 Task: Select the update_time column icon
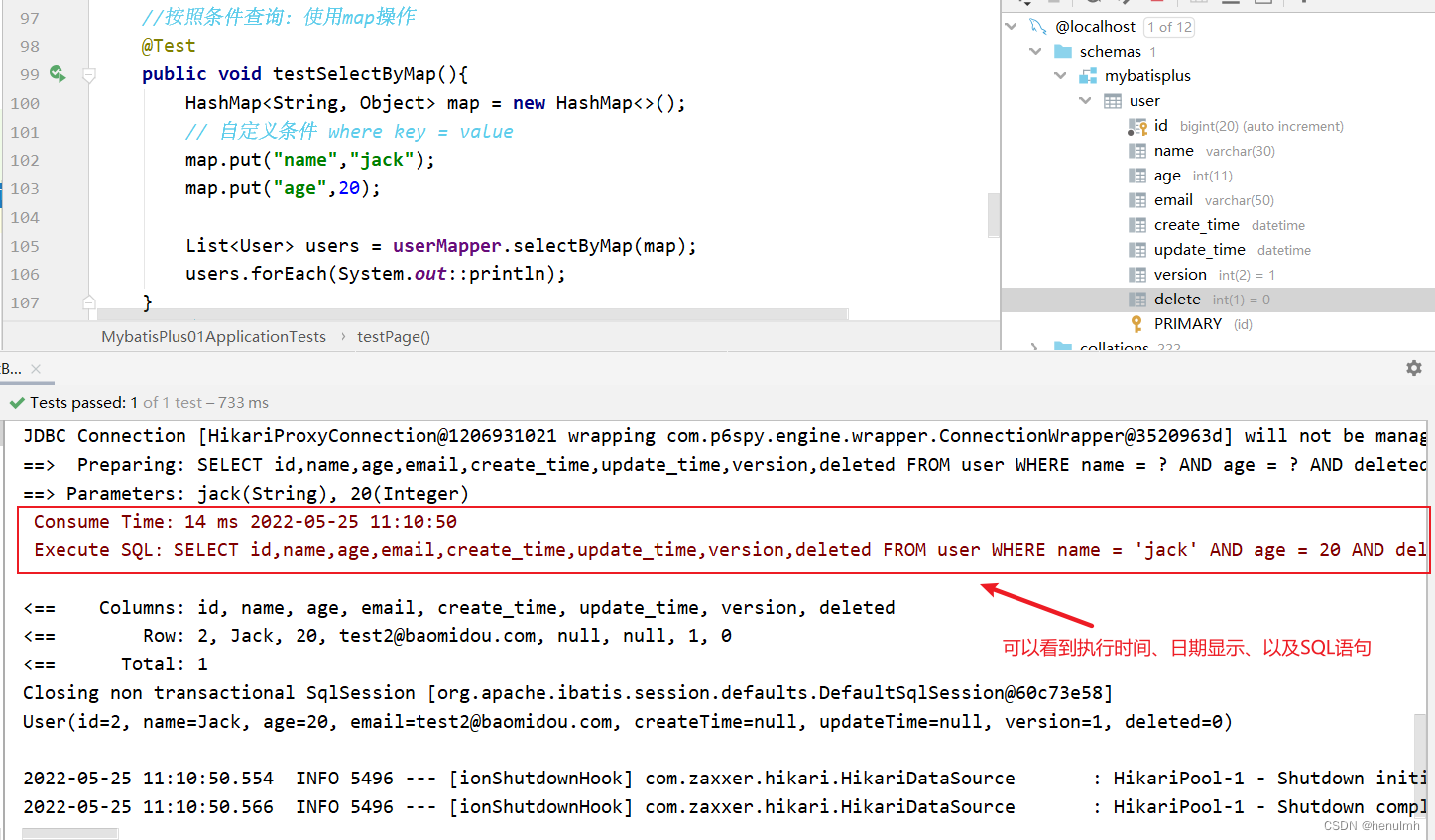click(1137, 250)
